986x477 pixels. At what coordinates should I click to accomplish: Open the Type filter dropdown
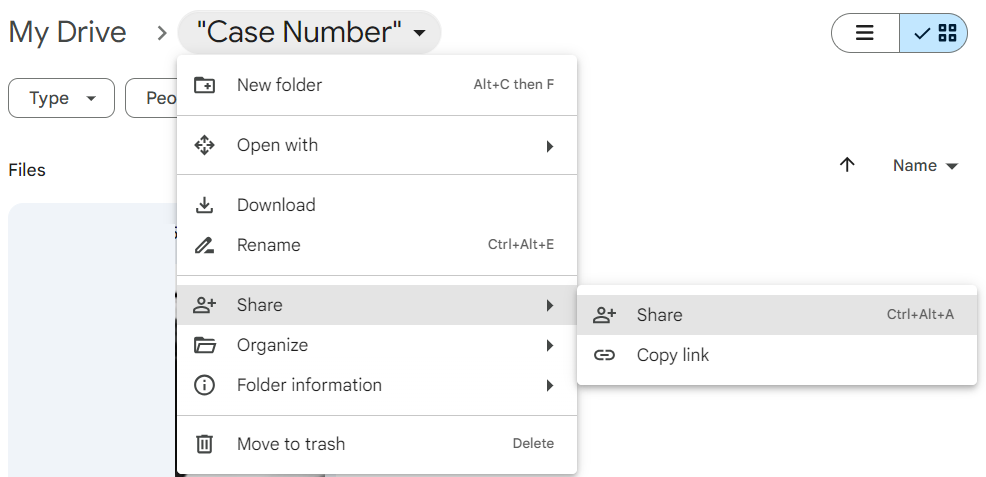pos(62,98)
